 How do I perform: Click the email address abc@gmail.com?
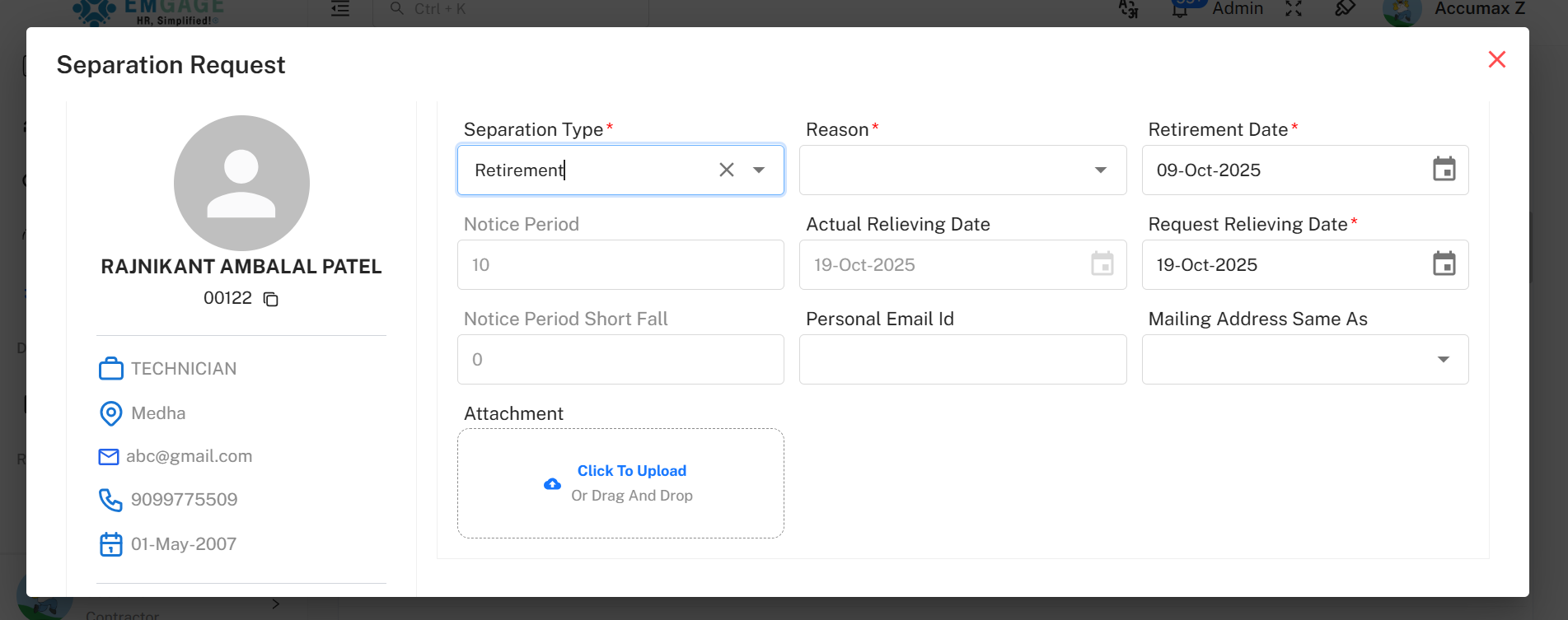pyautogui.click(x=189, y=456)
